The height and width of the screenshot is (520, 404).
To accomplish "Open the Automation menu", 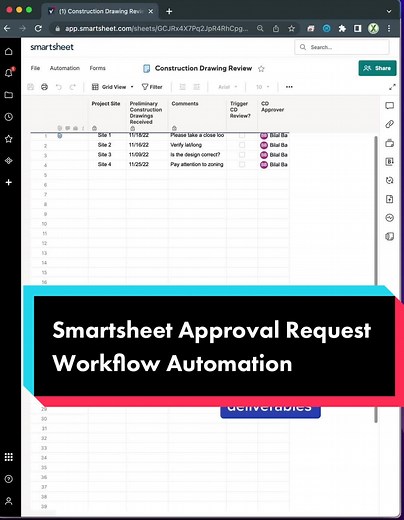I will [65, 68].
